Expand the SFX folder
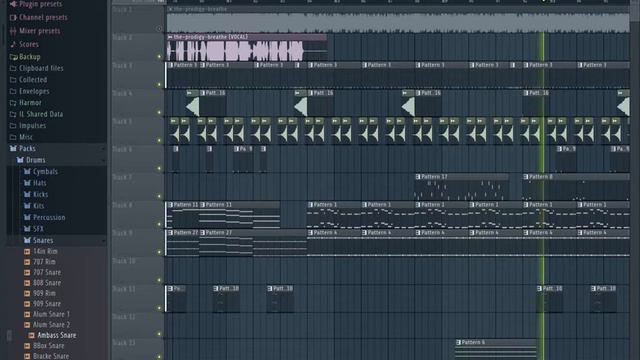 (x=27, y=229)
